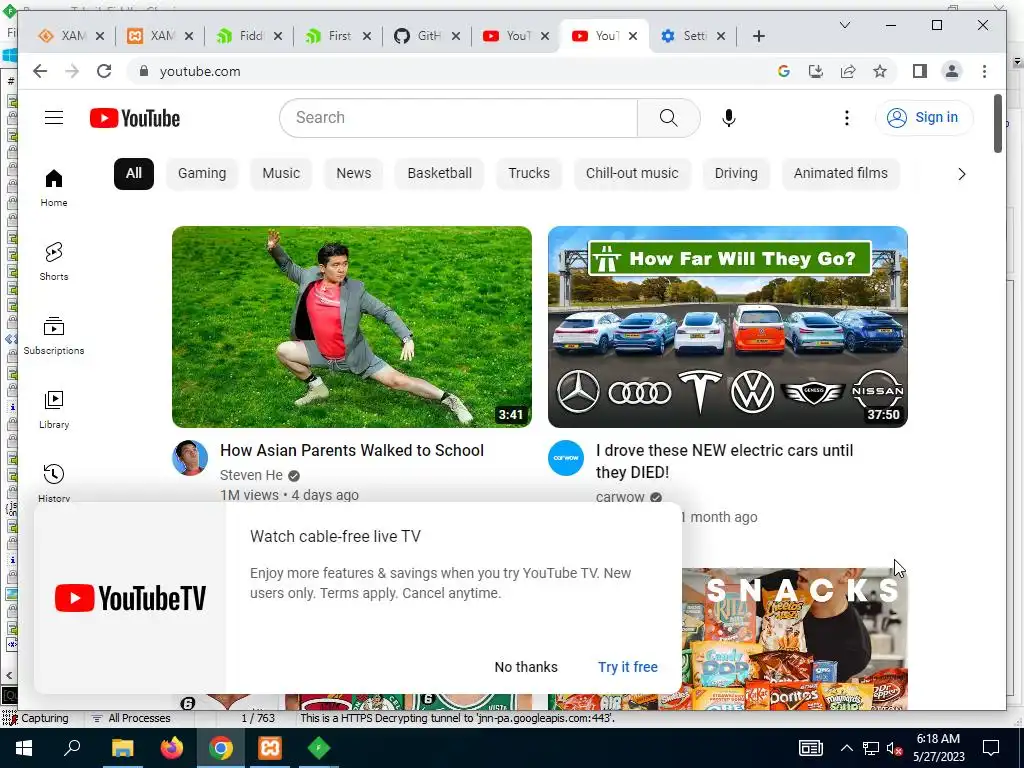Open YouTube settings three-dot menu
This screenshot has height=768, width=1024.
(846, 118)
